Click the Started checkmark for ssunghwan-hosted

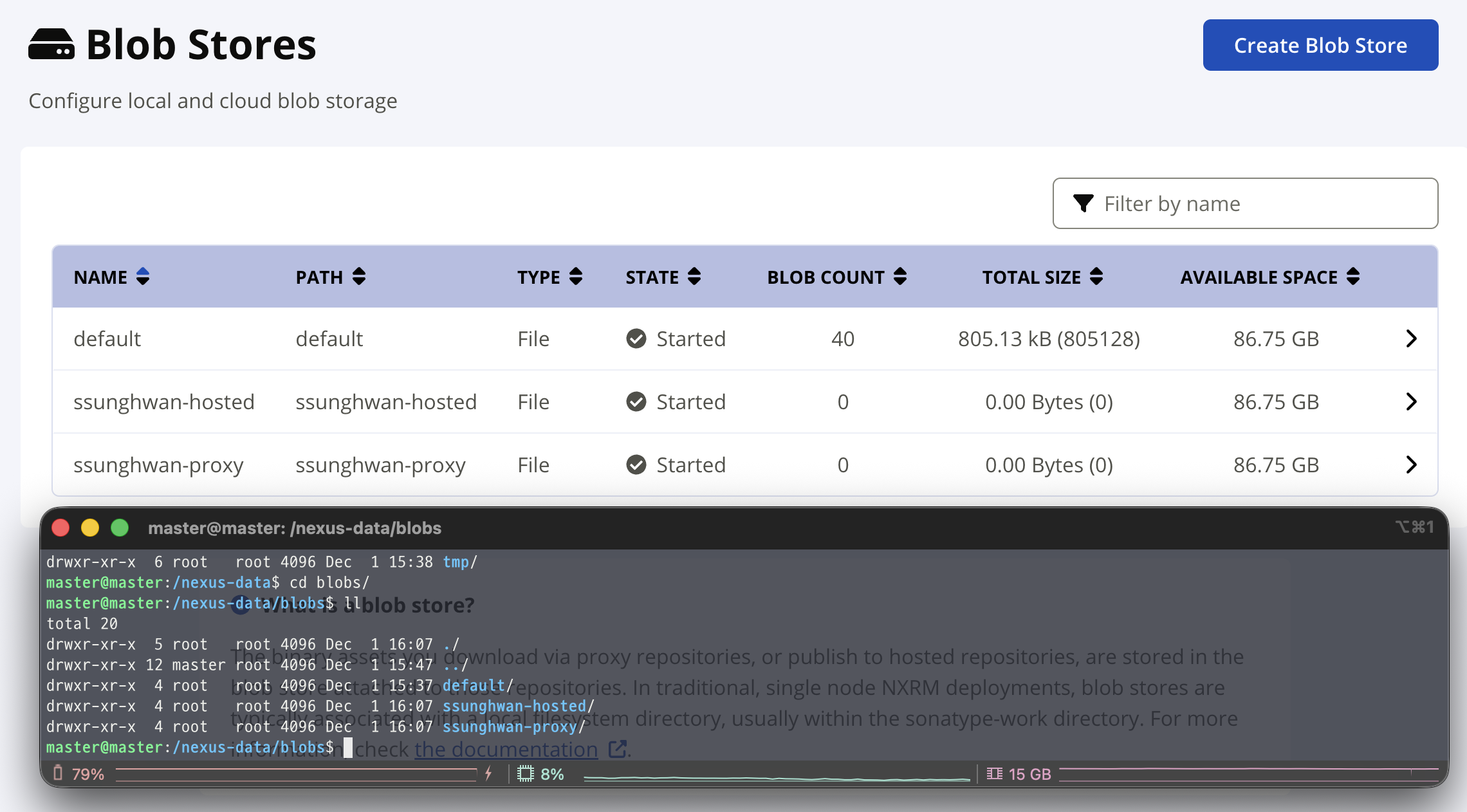coord(636,401)
